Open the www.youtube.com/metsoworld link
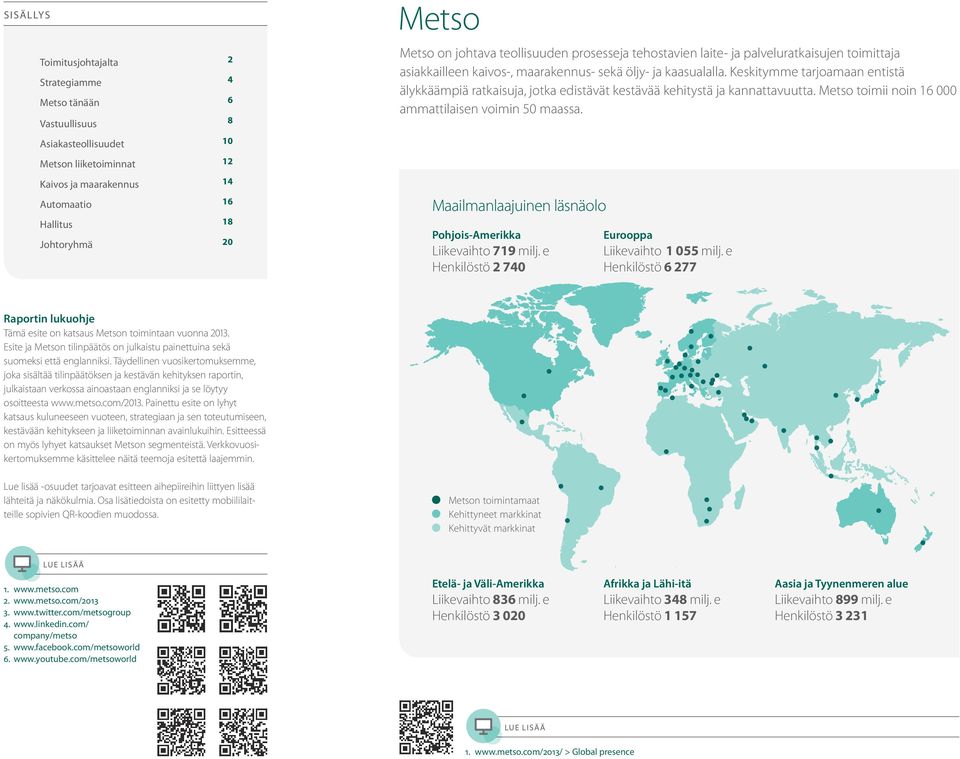Image resolution: width=960 pixels, height=759 pixels. (75, 659)
